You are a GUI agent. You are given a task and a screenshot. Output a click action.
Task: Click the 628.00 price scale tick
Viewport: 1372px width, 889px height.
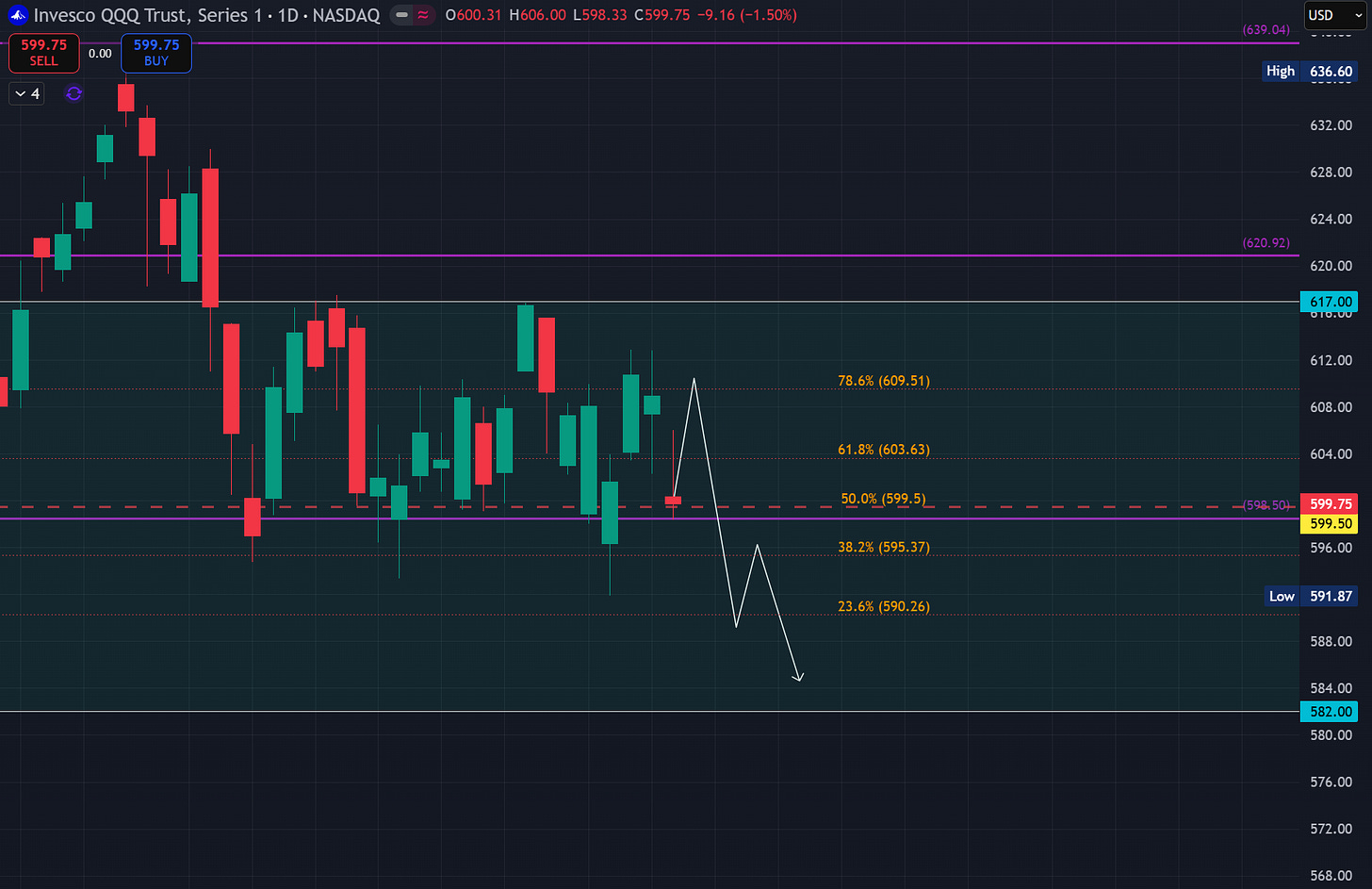[x=1331, y=173]
